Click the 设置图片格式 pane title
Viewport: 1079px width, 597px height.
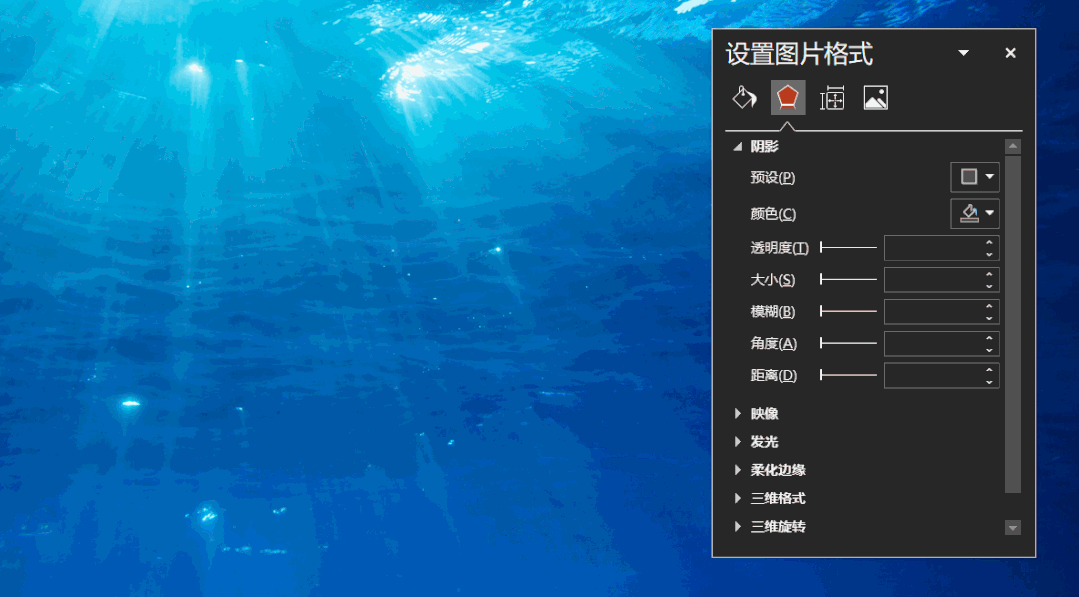click(x=799, y=54)
